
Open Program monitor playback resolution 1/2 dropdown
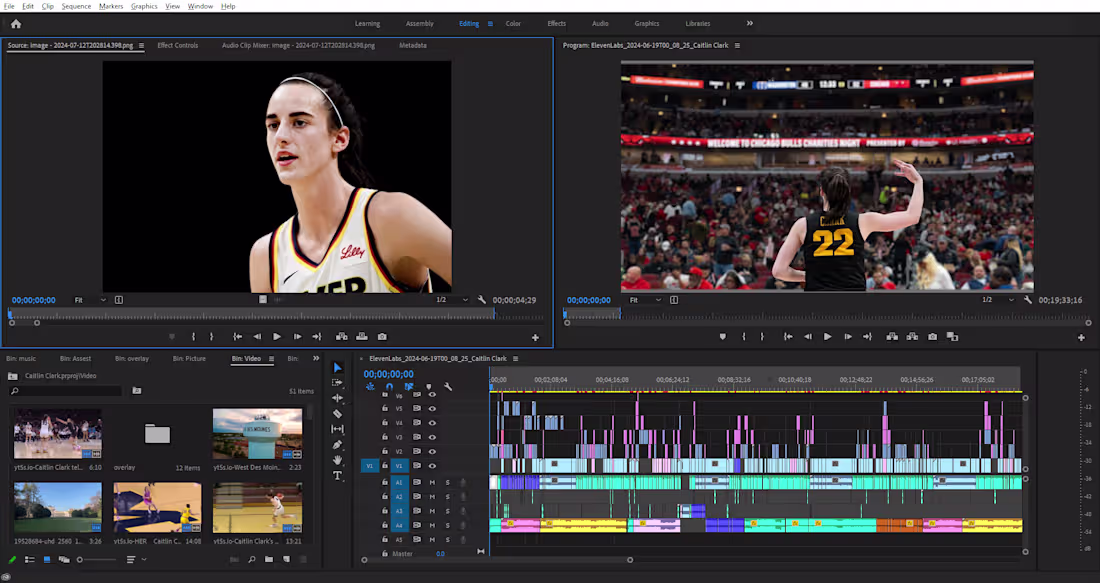tap(997, 300)
